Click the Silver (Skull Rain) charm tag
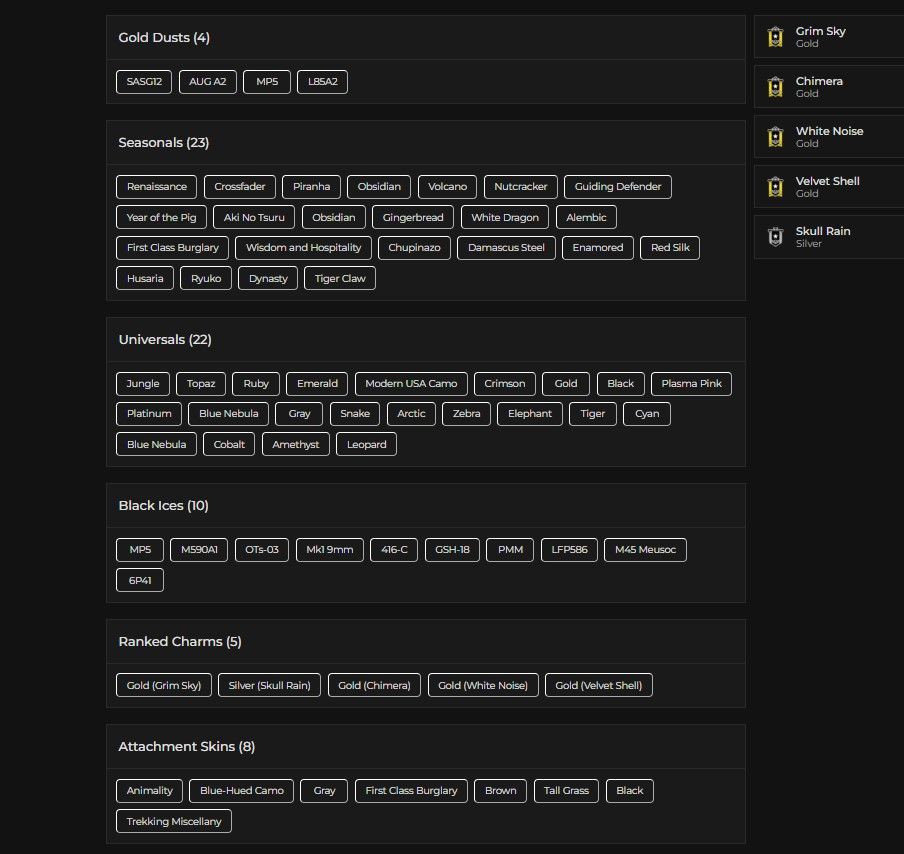The image size is (904, 854). [x=269, y=686]
